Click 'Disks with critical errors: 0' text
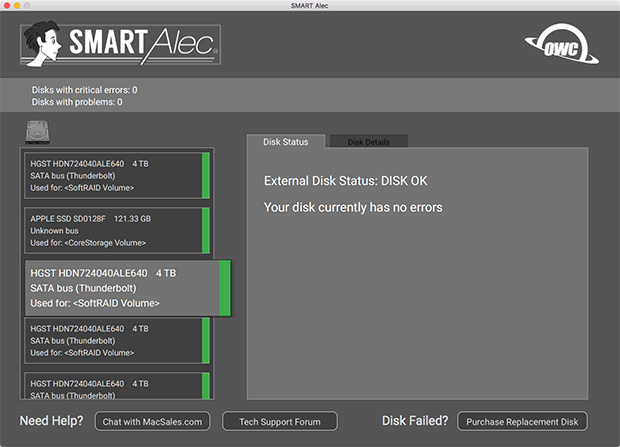Screen dimensions: 620x447 [85, 90]
